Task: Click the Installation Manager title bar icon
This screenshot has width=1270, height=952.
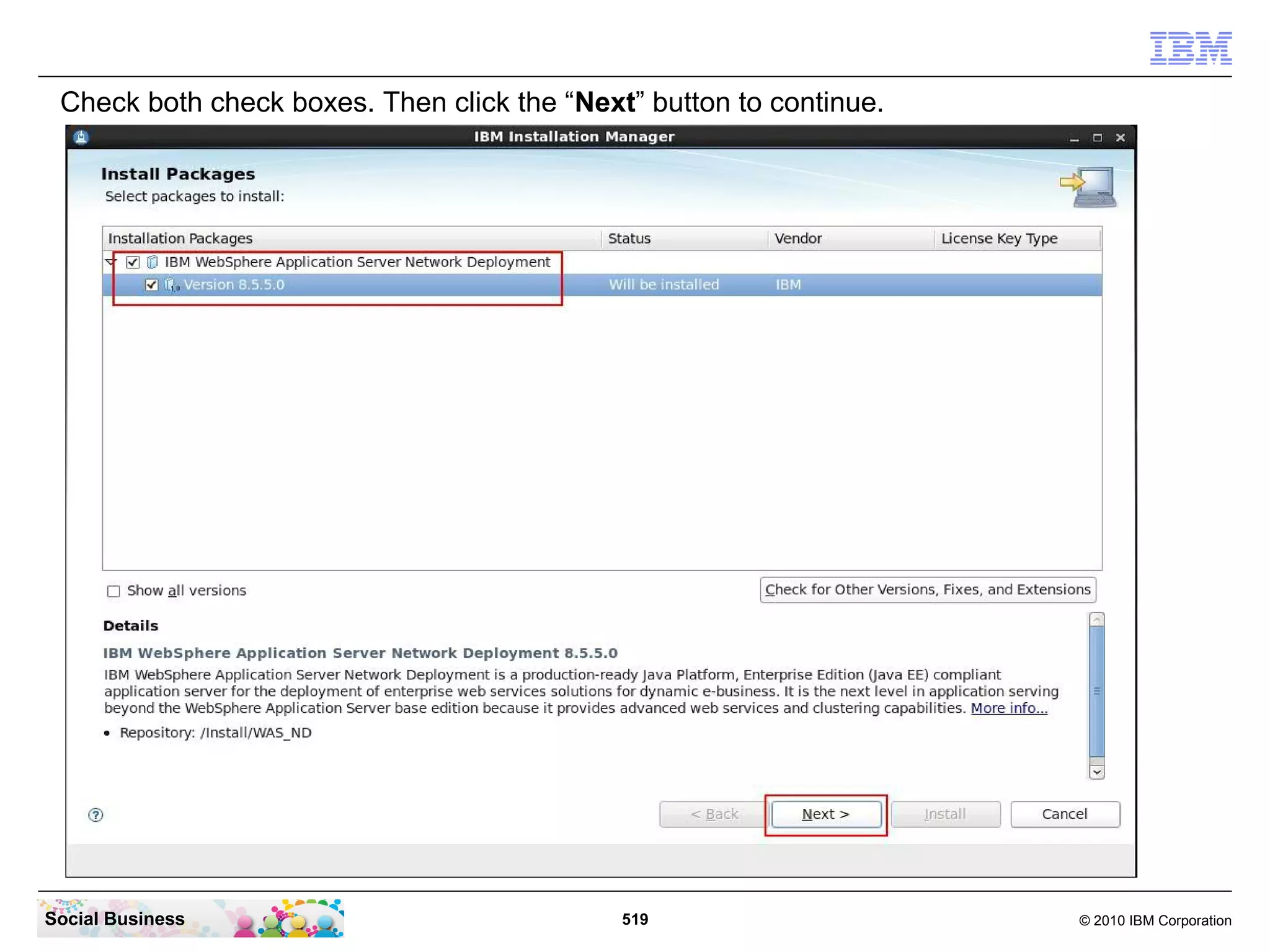Action: tap(81, 137)
